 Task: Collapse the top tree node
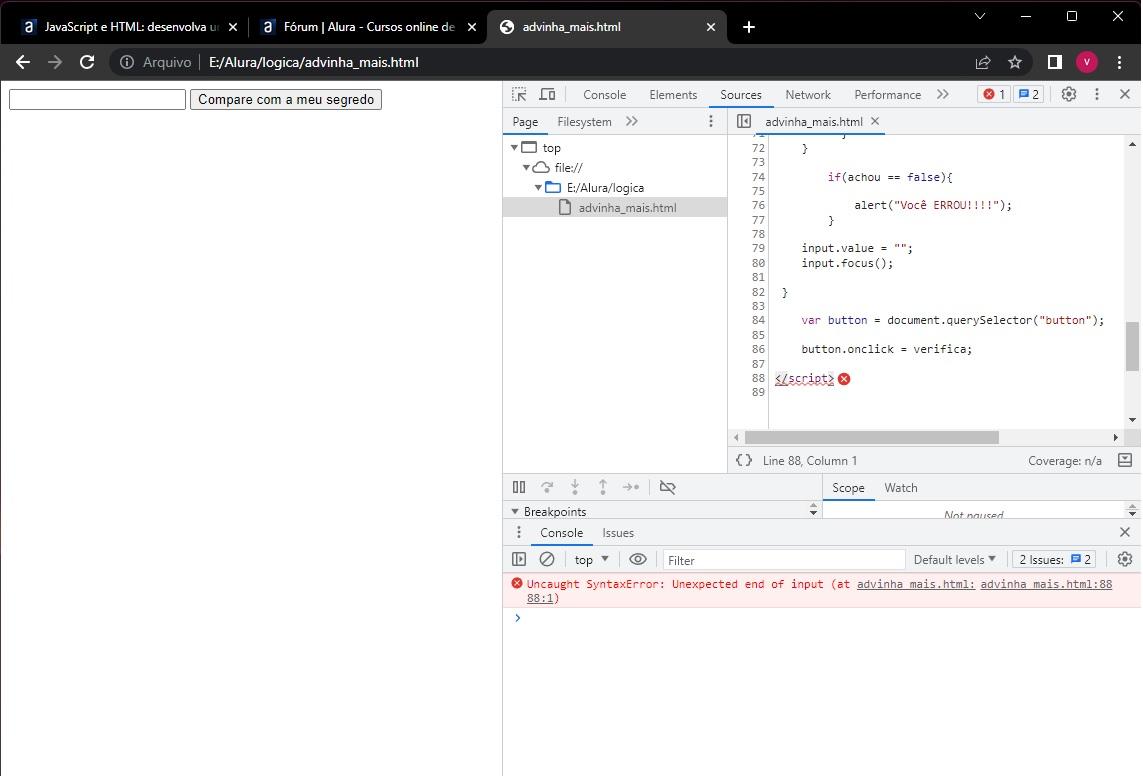(x=514, y=147)
